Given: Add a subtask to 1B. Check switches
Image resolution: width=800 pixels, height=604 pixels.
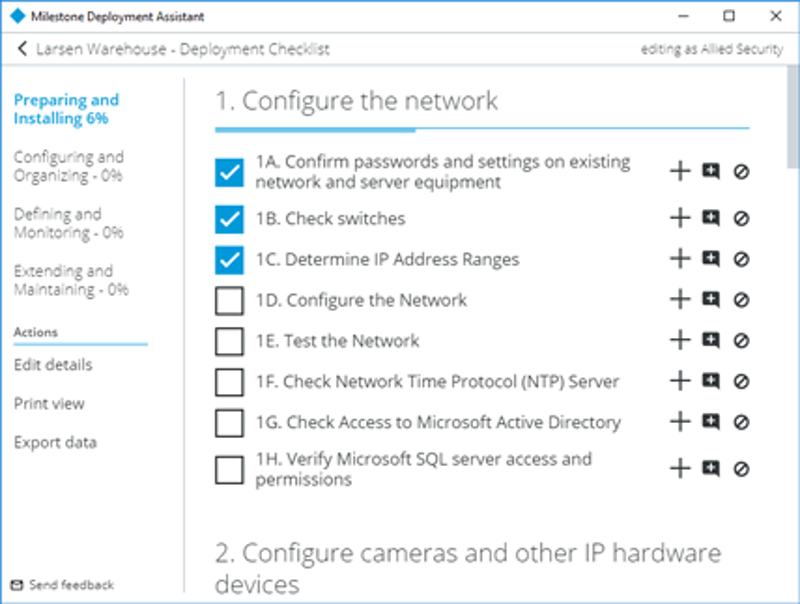Looking at the screenshot, I should click(680, 219).
